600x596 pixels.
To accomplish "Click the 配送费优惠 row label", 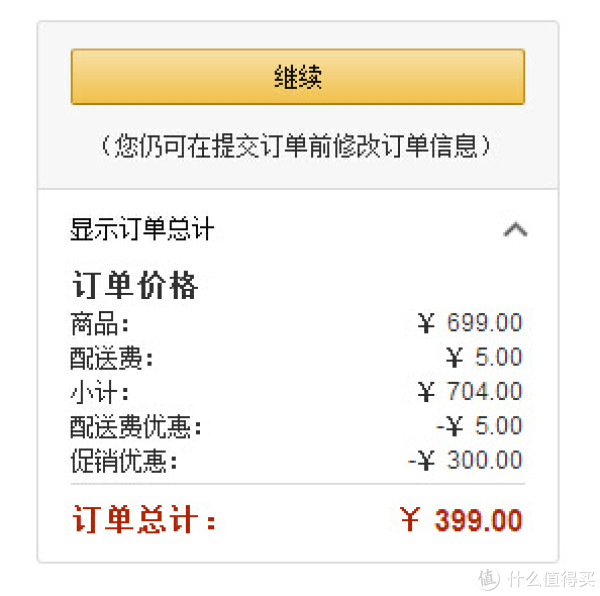I will point(135,427).
